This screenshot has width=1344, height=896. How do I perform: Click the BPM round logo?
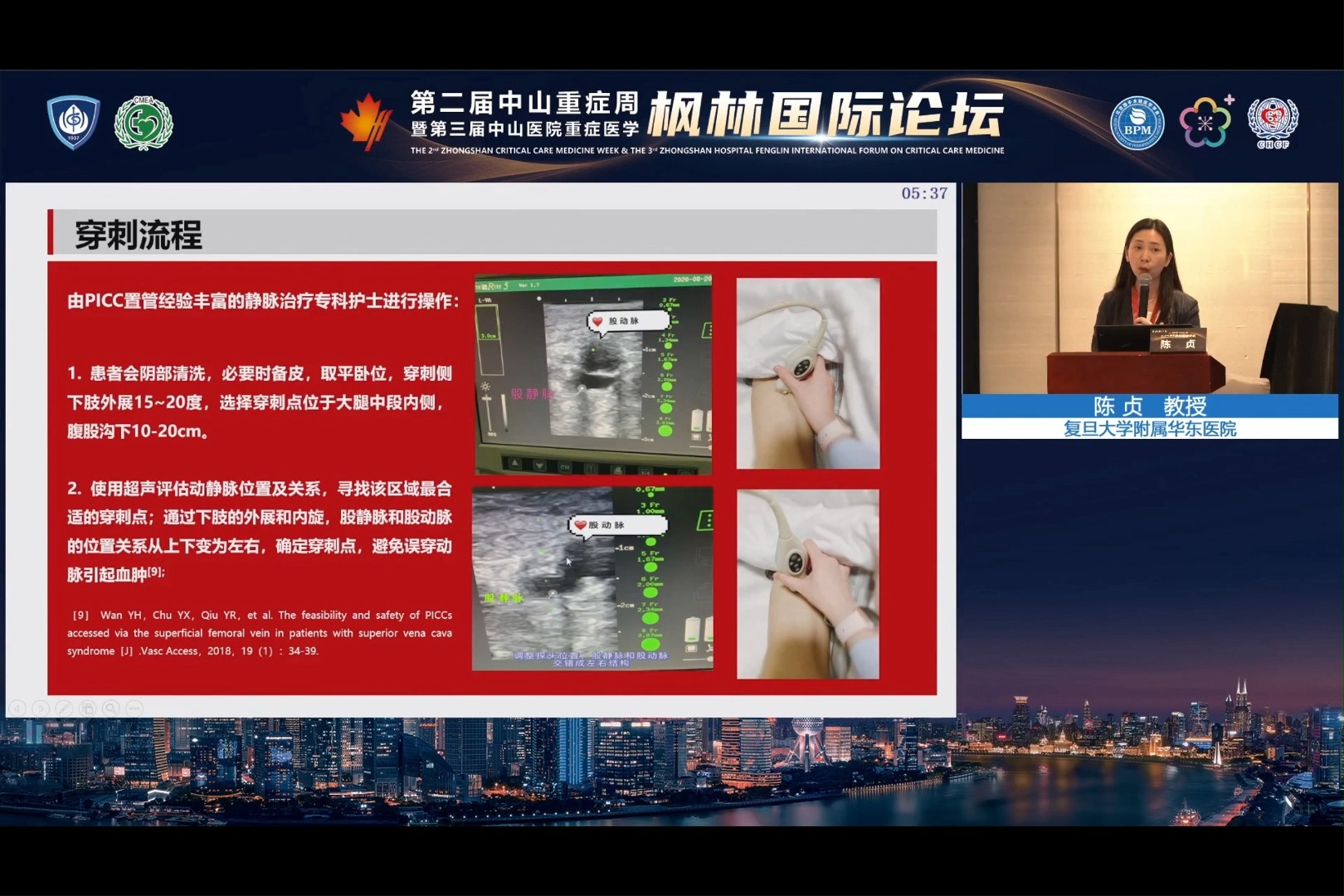[1137, 124]
